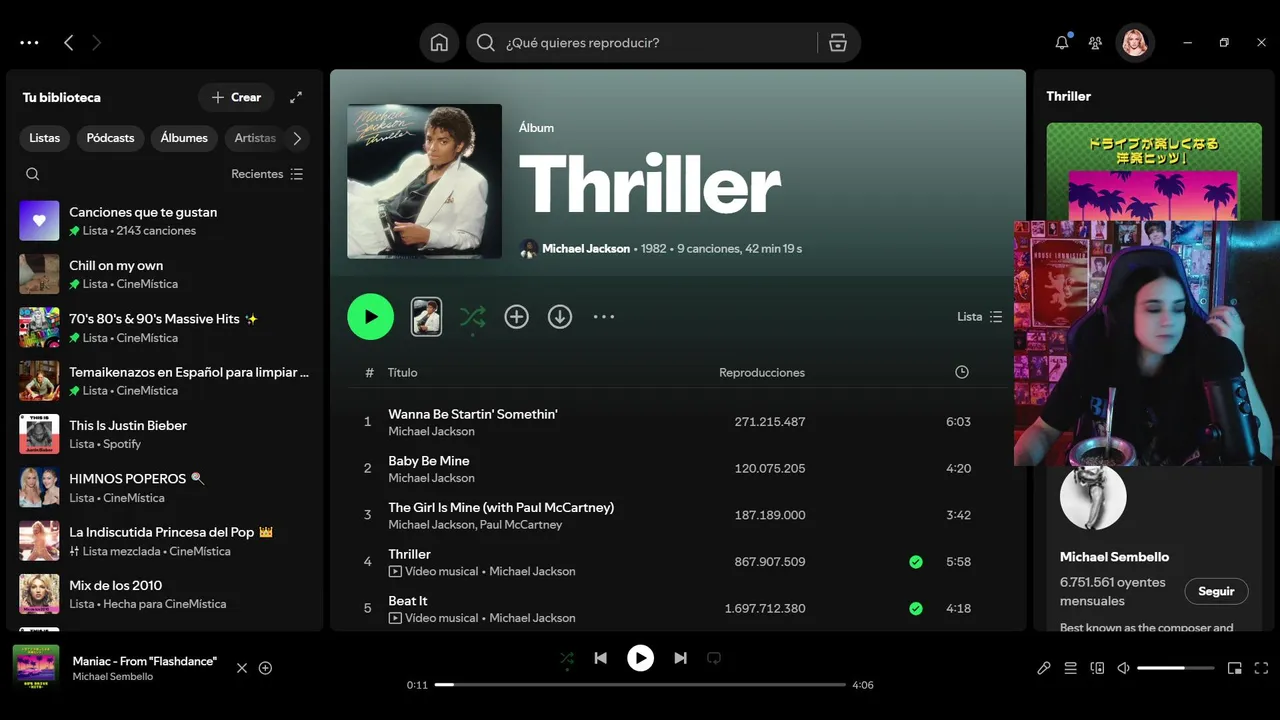
Task: Download the Thriller album
Action: 560,317
